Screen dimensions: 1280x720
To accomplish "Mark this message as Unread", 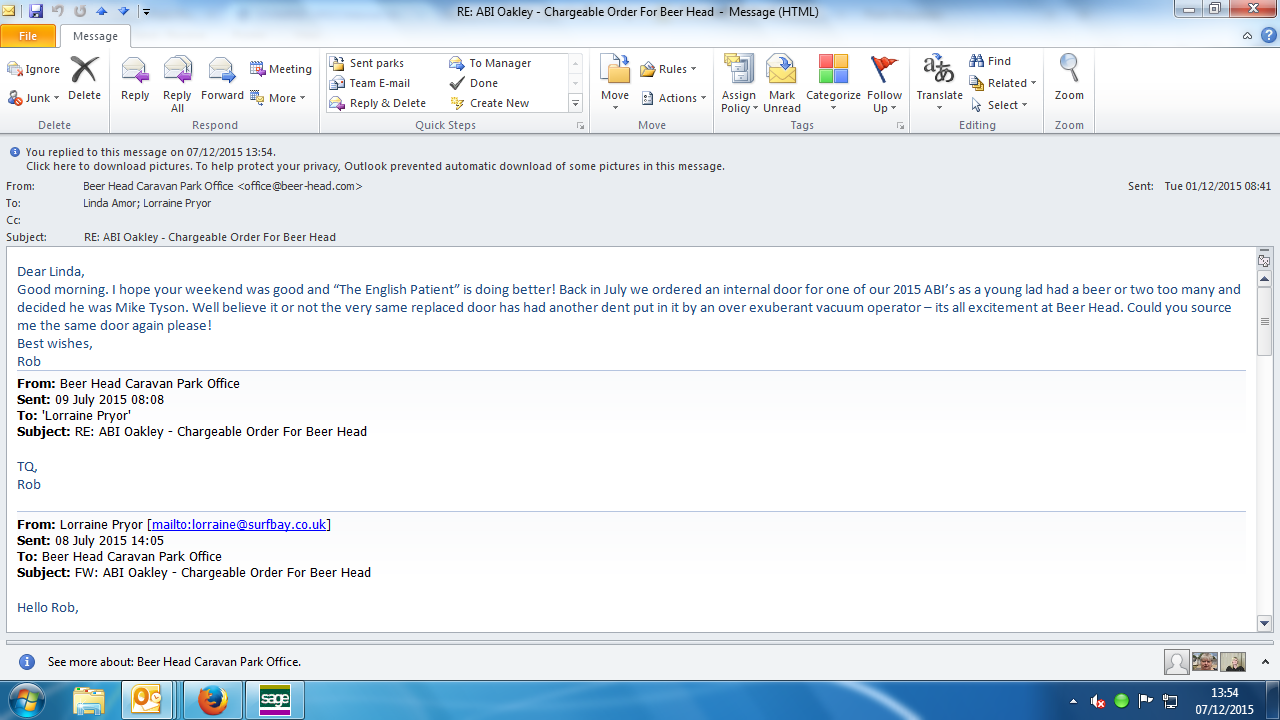I will [x=781, y=84].
